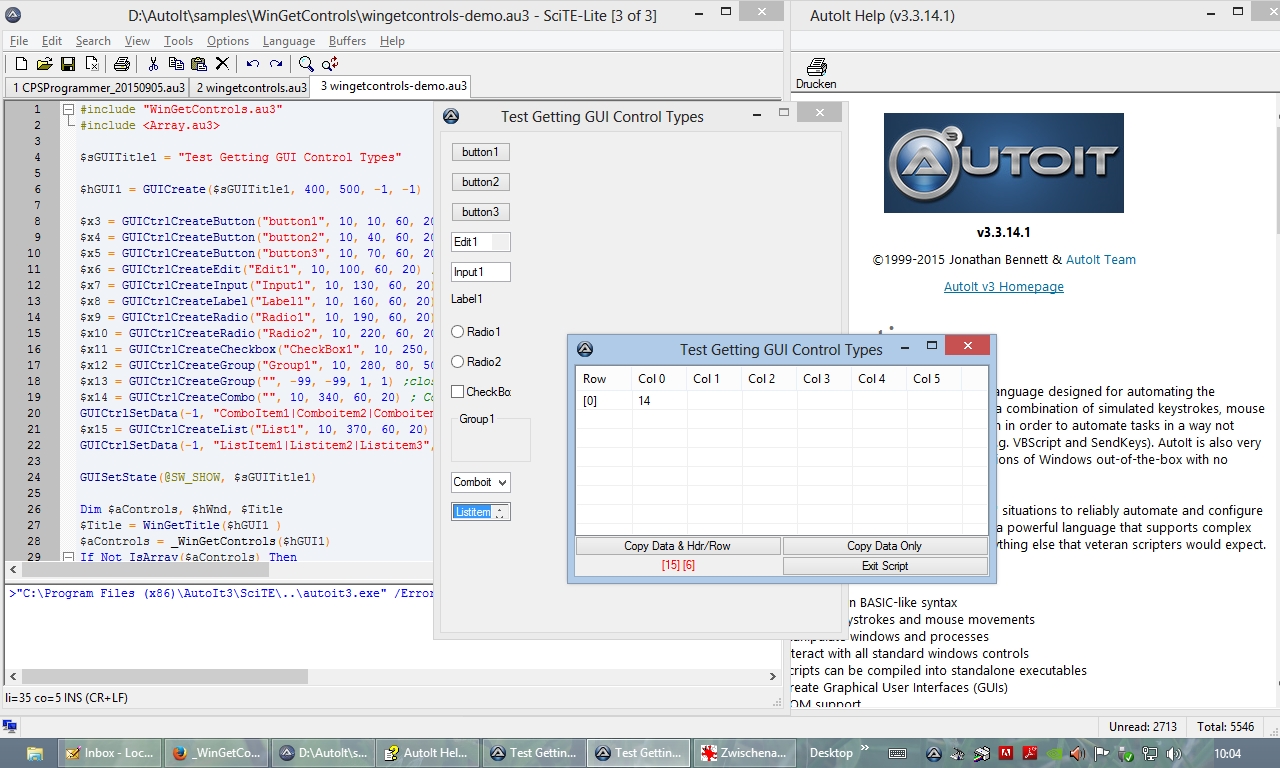
Task: Open Find with the magnifier icon
Action: point(306,64)
